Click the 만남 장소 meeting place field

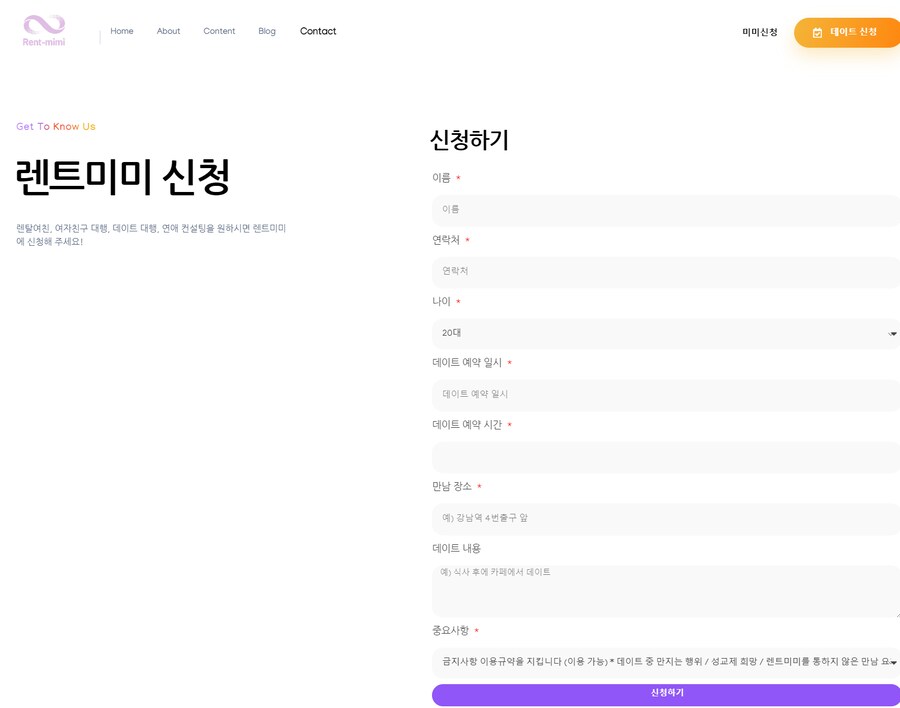click(x=665, y=518)
